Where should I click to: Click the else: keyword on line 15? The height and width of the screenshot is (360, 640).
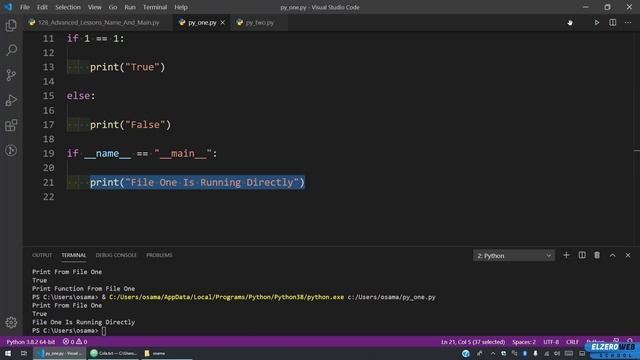point(81,96)
